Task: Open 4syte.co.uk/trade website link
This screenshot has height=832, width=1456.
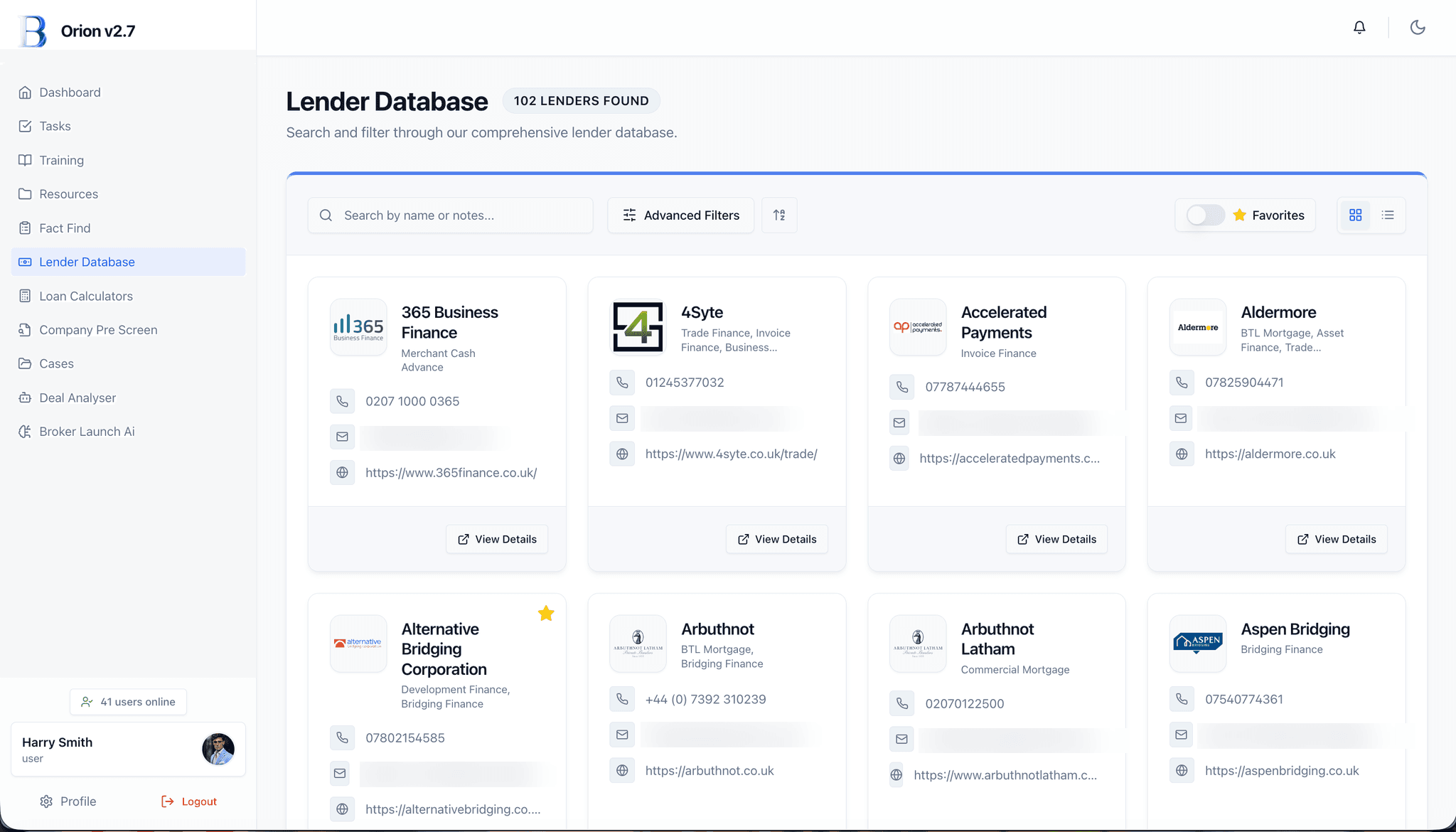Action: [x=731, y=454]
